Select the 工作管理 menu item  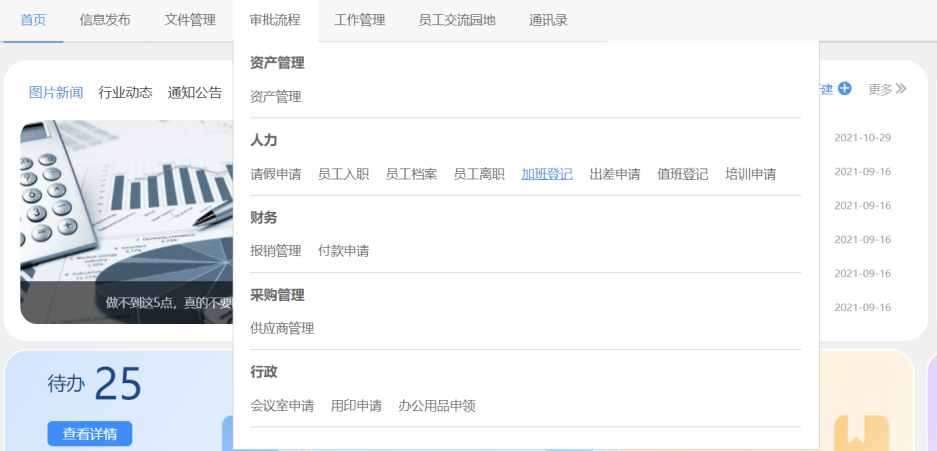[x=360, y=19]
